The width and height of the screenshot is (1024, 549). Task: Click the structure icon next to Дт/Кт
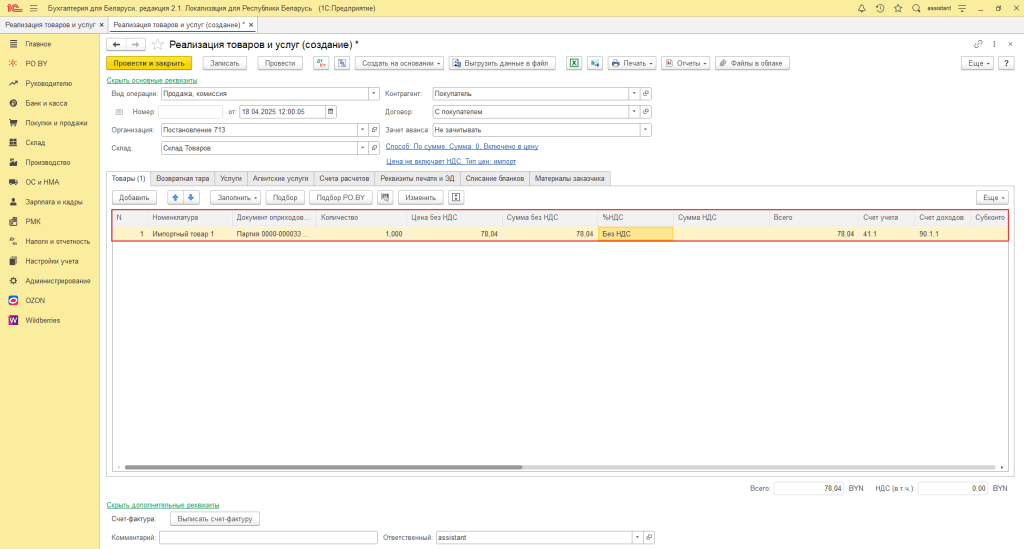coord(342,63)
